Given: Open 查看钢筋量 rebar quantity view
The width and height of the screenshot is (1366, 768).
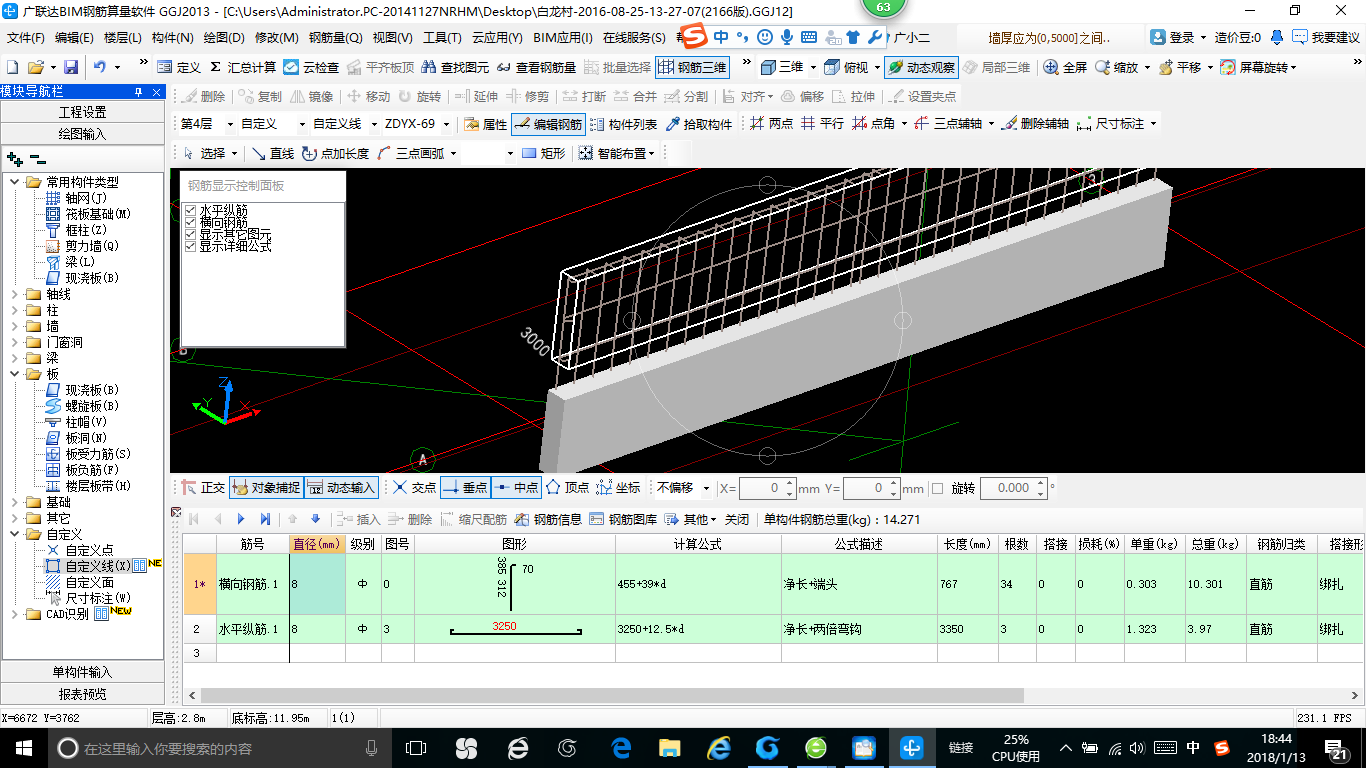Looking at the screenshot, I should click(536, 67).
